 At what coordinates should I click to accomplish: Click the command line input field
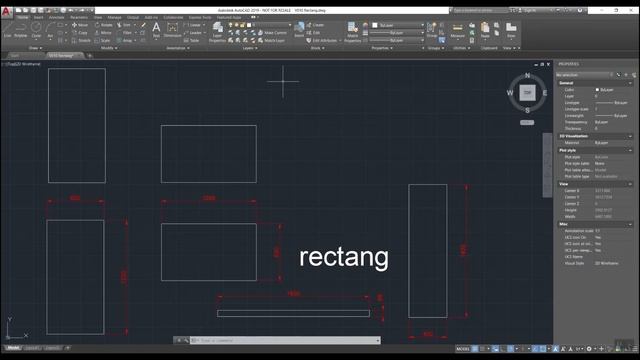tap(285, 340)
